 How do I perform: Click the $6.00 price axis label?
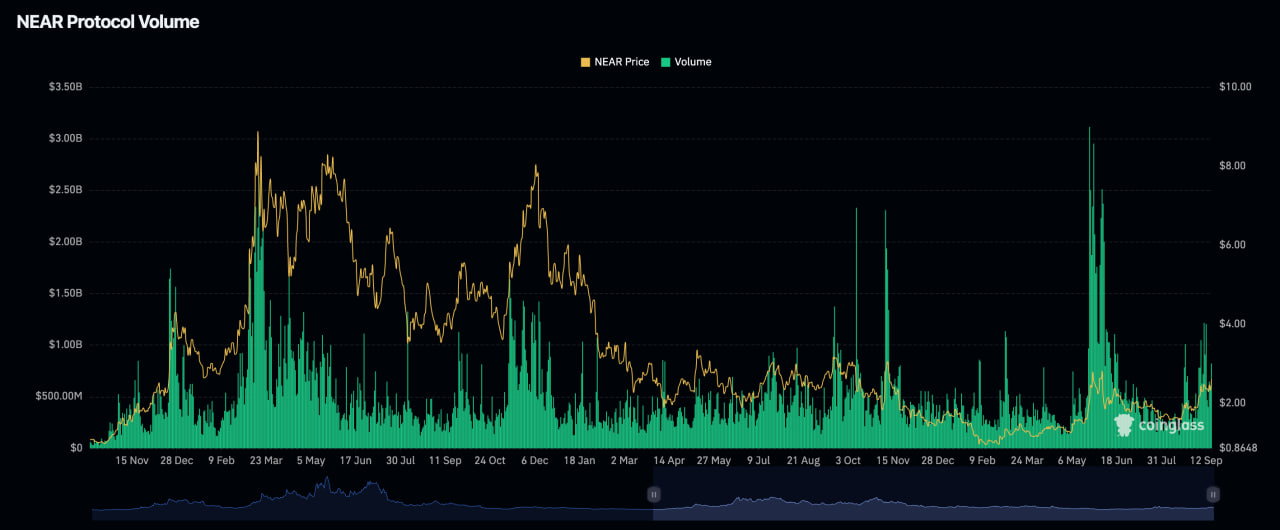[1232, 245]
